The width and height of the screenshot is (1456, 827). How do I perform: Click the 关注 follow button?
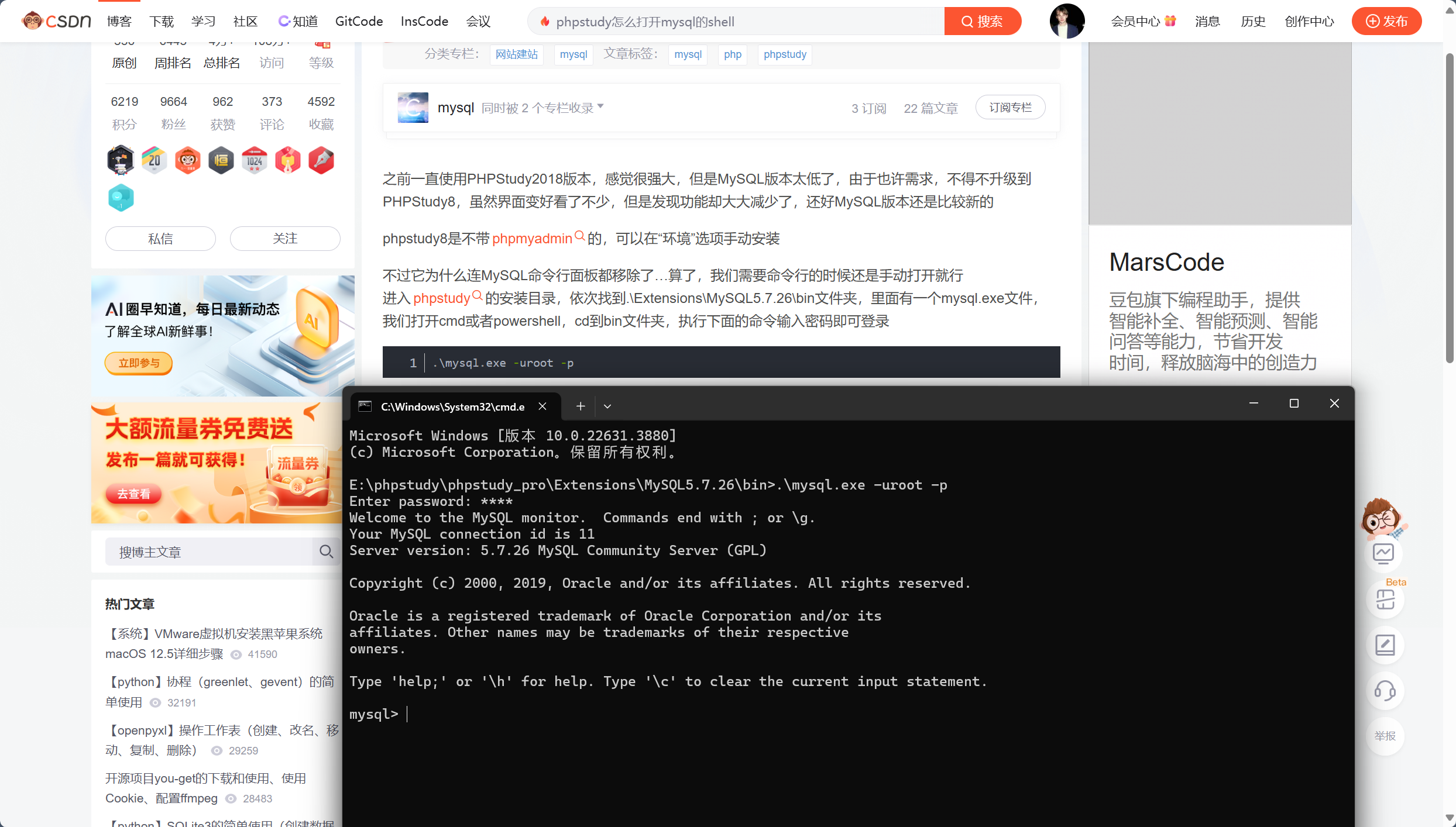point(285,239)
